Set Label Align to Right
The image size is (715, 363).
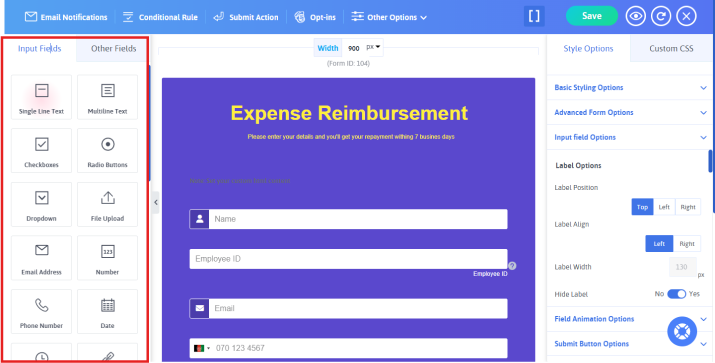(x=687, y=244)
